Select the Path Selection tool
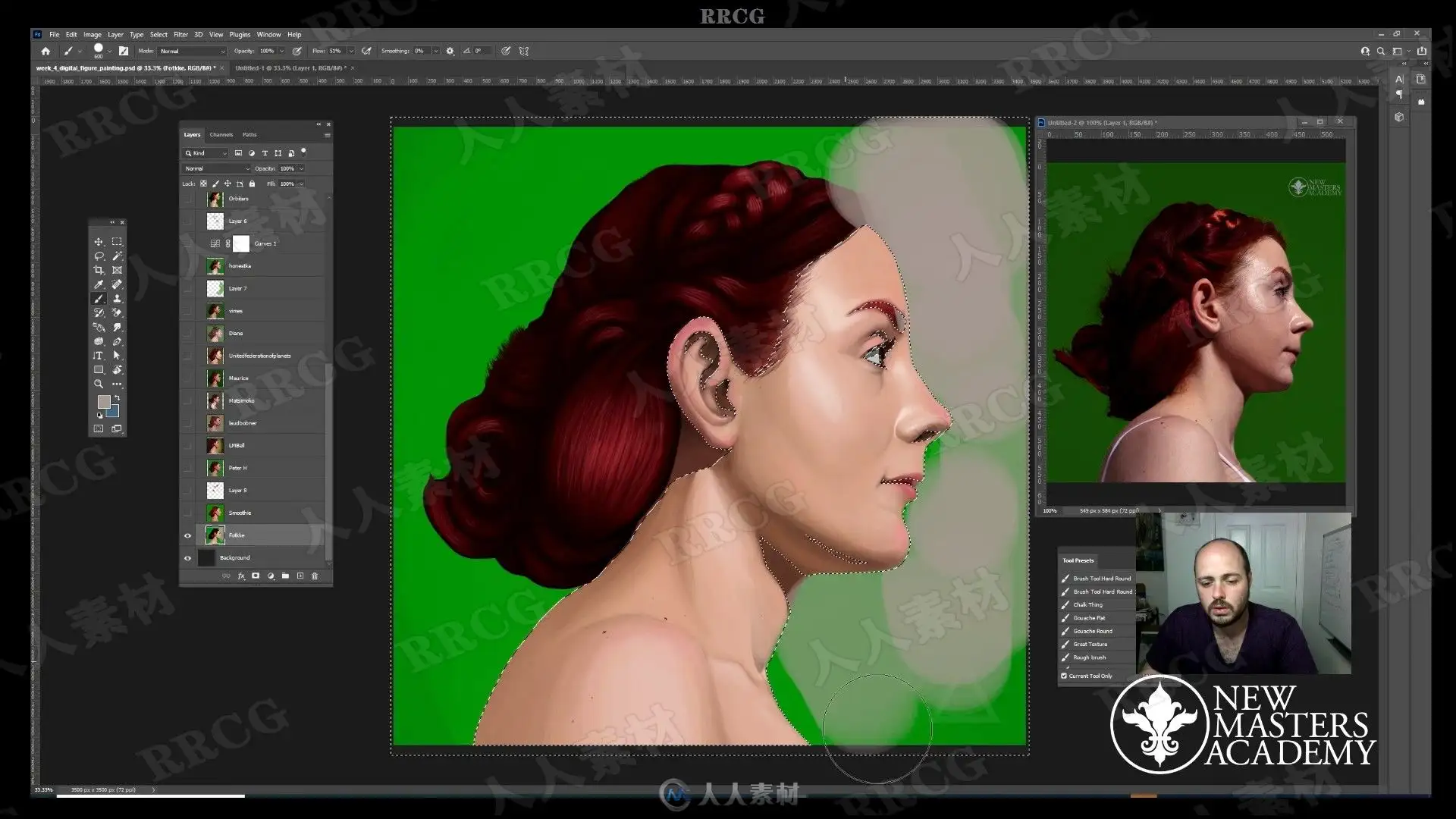The image size is (1456, 819). click(x=117, y=356)
